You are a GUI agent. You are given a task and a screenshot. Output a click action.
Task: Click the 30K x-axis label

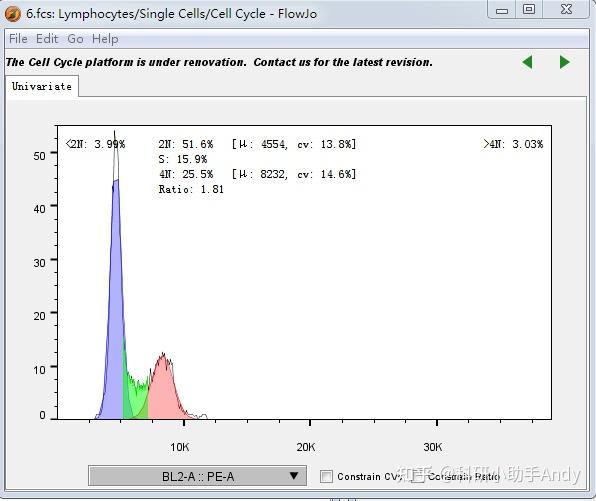(x=433, y=447)
